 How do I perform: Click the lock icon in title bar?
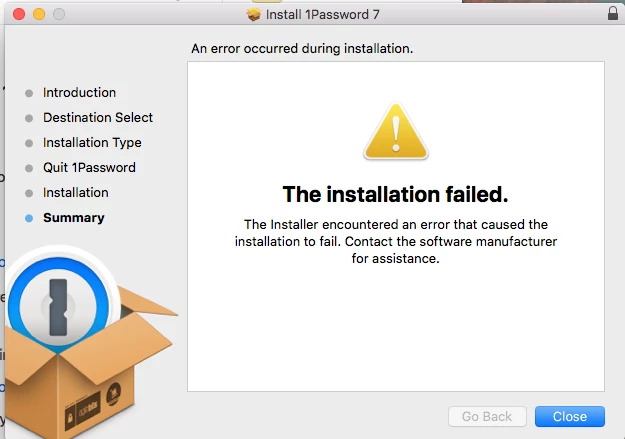(613, 13)
